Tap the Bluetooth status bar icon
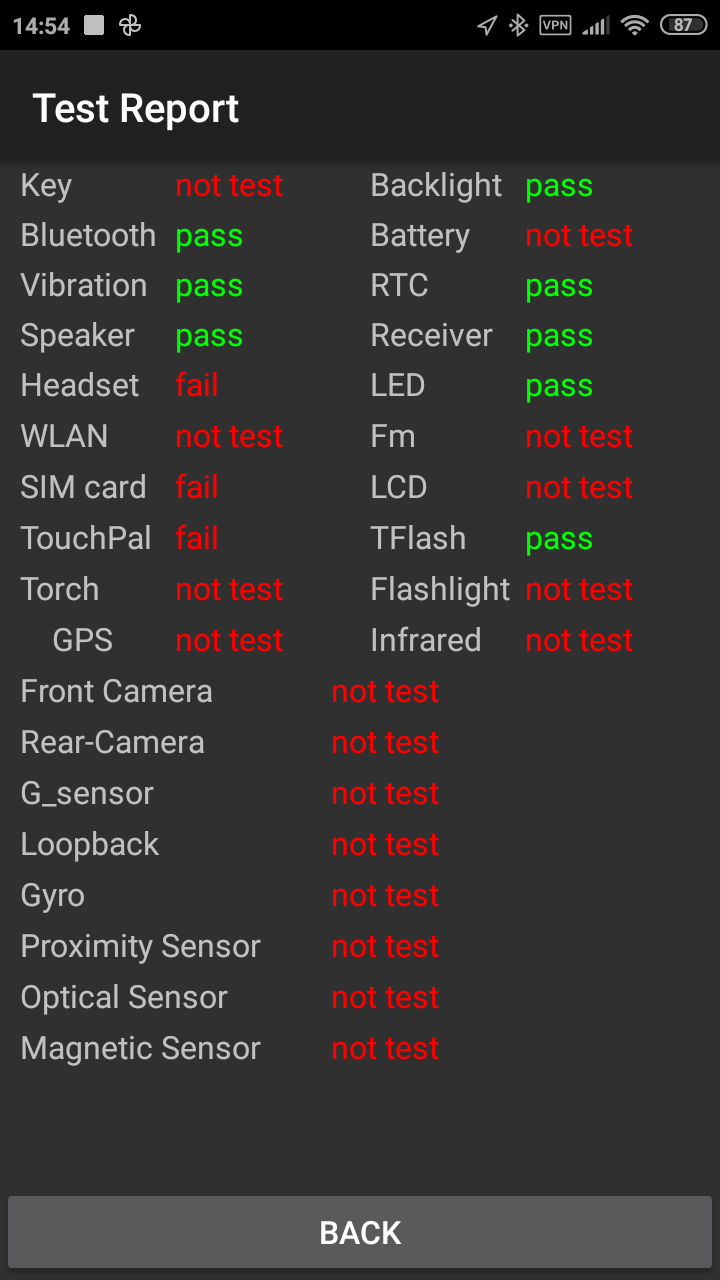 (x=518, y=26)
